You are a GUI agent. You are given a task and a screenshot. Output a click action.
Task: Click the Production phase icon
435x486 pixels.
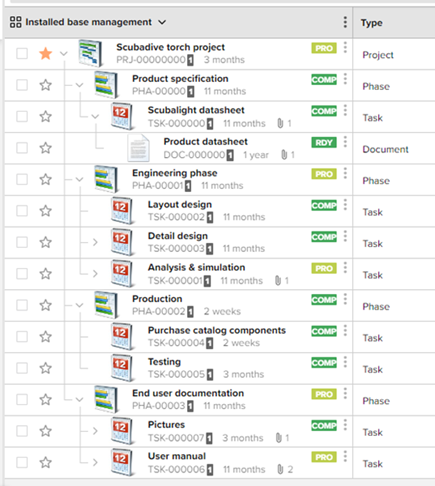tap(106, 305)
